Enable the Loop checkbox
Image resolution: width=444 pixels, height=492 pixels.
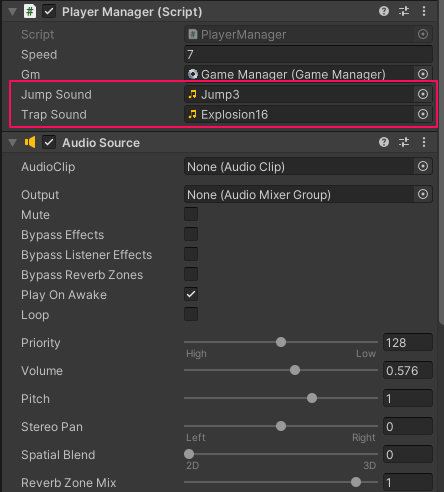191,314
